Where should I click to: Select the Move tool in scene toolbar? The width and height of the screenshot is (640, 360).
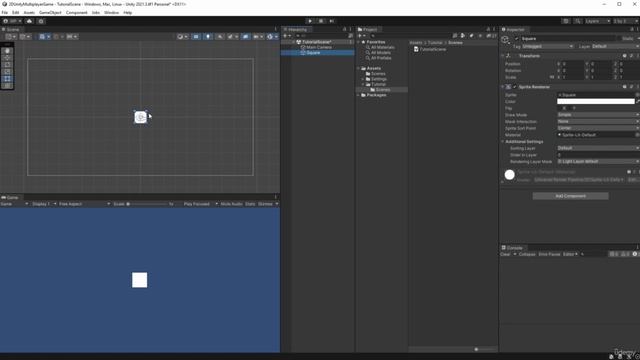7,58
